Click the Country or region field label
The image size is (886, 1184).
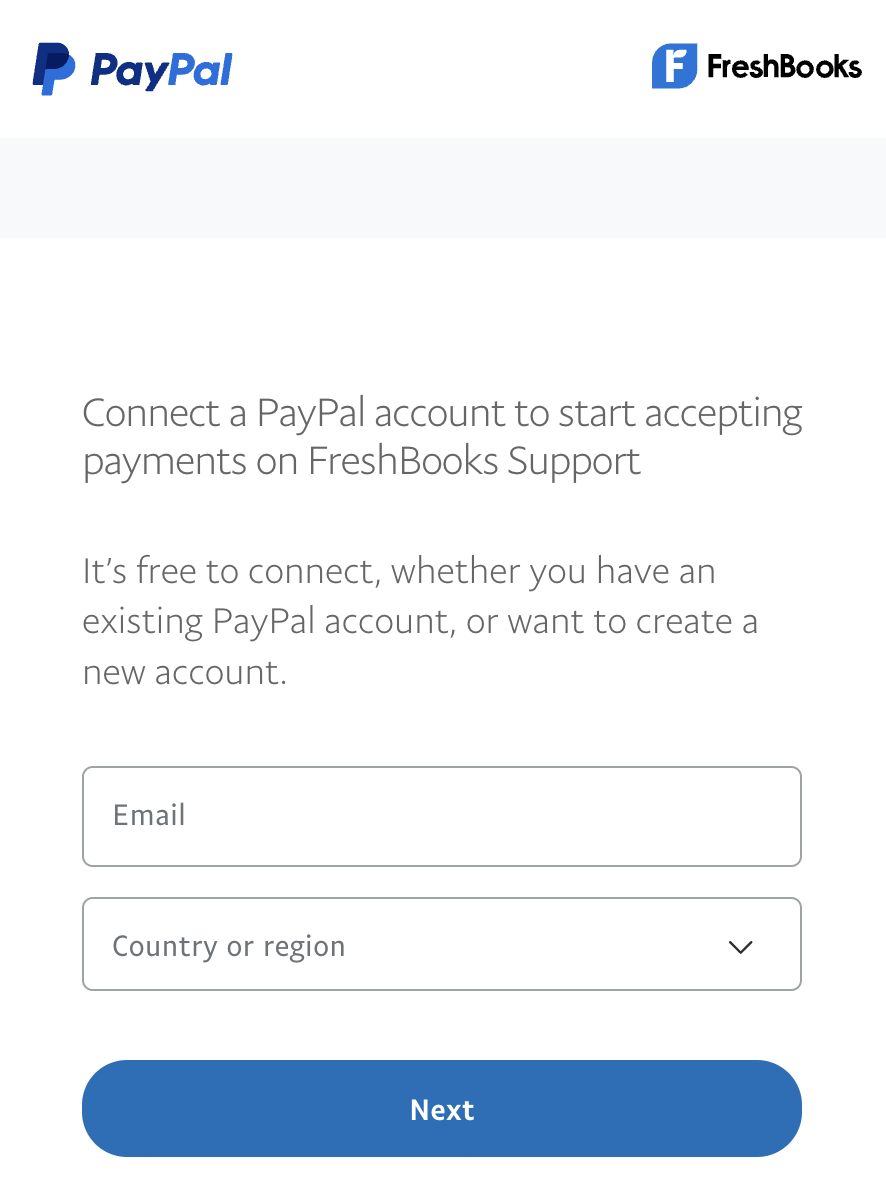[x=229, y=944]
